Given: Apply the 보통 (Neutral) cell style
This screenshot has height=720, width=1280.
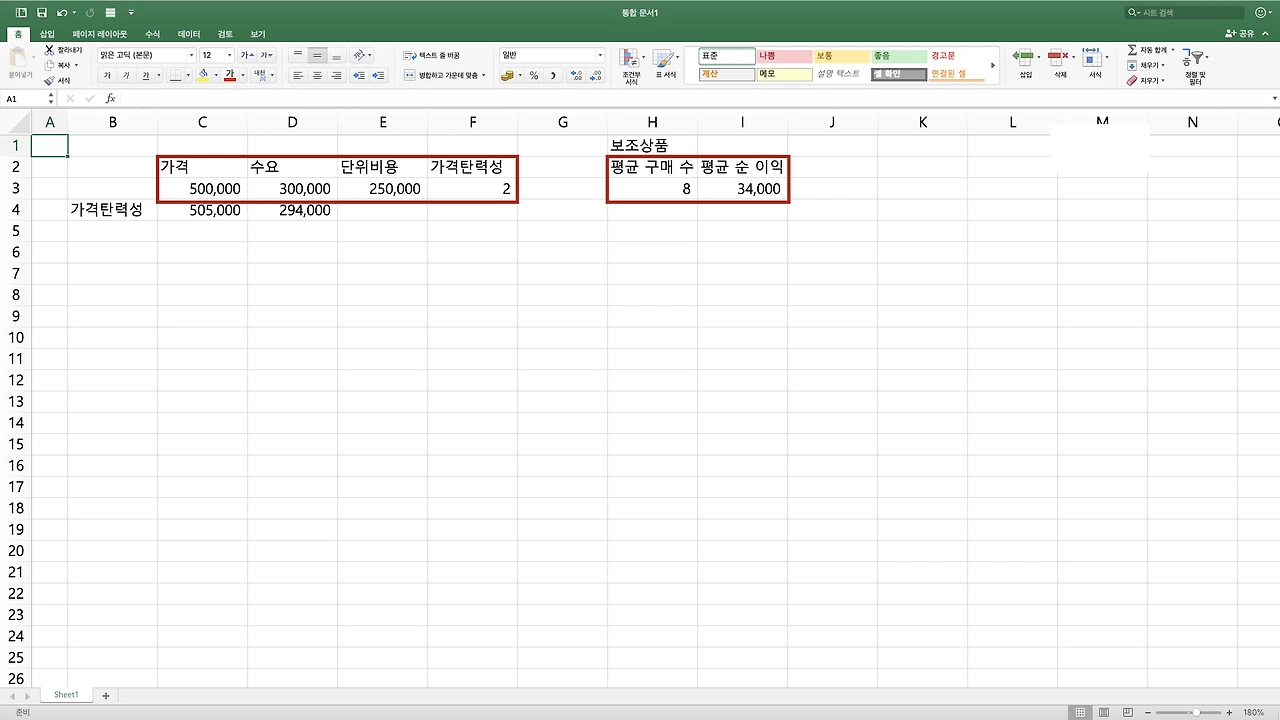Looking at the screenshot, I should point(841,56).
